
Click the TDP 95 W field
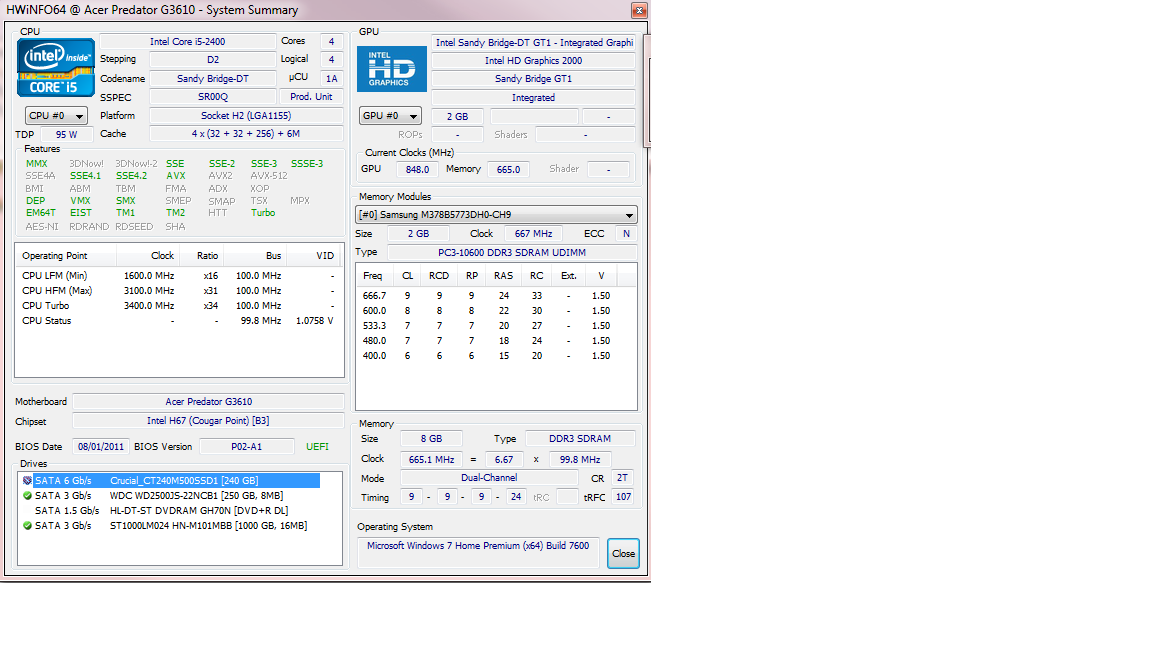pyautogui.click(x=67, y=134)
